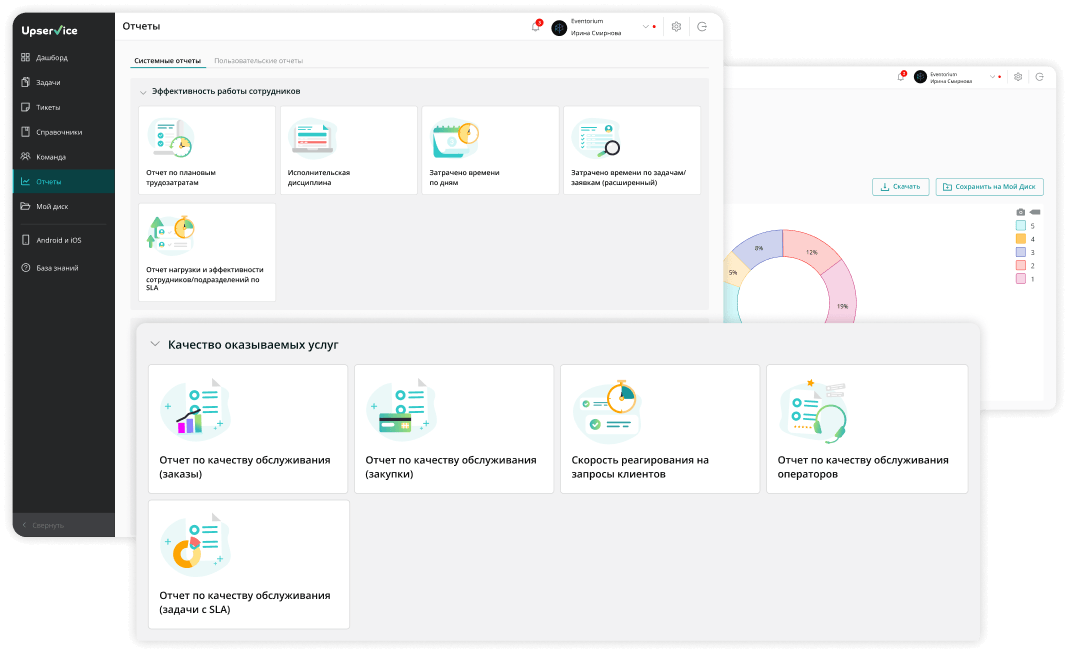
Task: Toggle legend series 1 in the chart
Action: tap(1020, 279)
